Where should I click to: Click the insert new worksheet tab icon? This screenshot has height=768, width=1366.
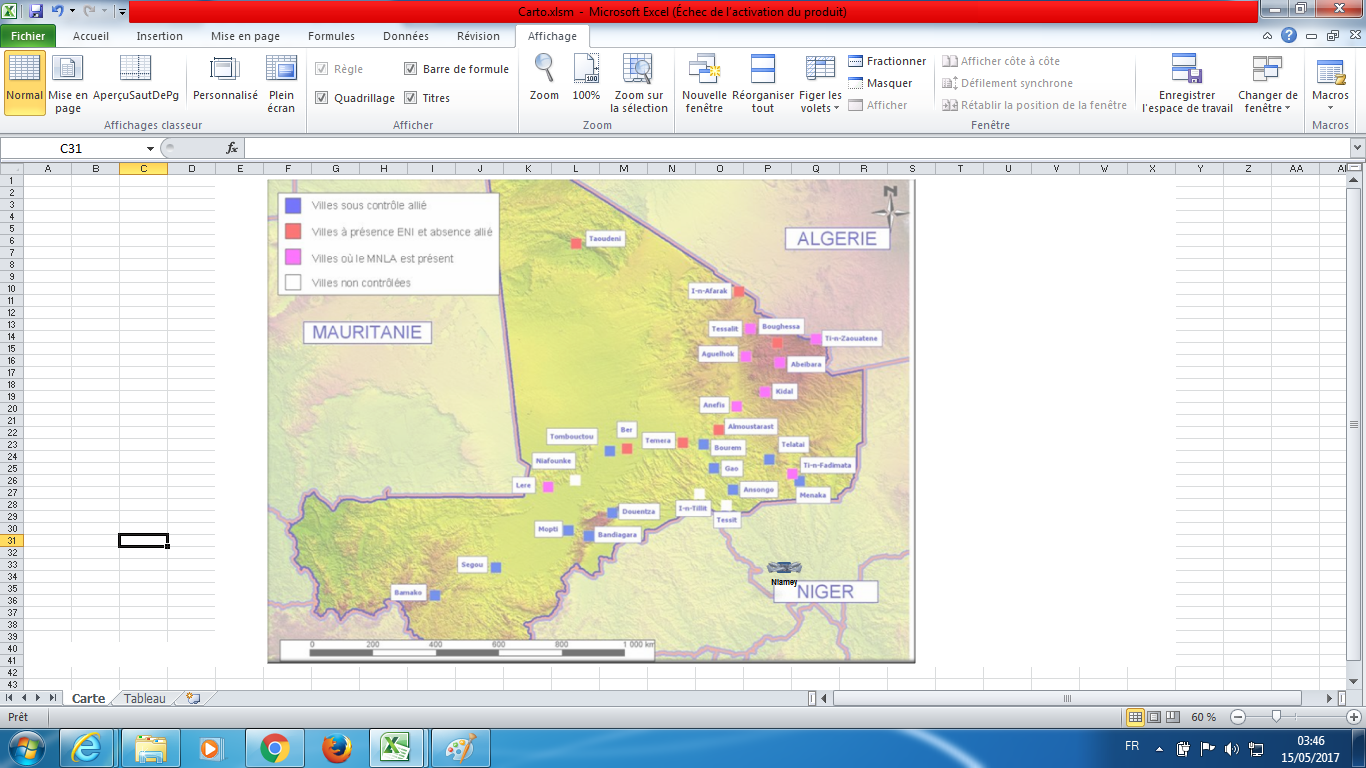193,698
